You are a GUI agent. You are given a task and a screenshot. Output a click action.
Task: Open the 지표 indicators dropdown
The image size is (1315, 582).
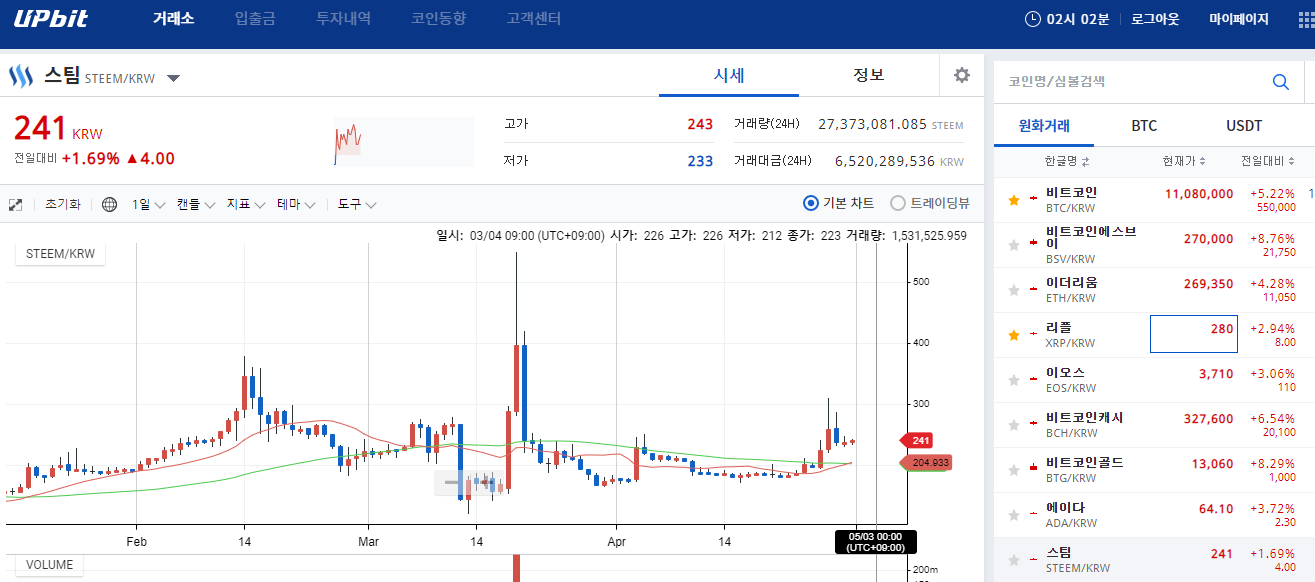click(245, 204)
